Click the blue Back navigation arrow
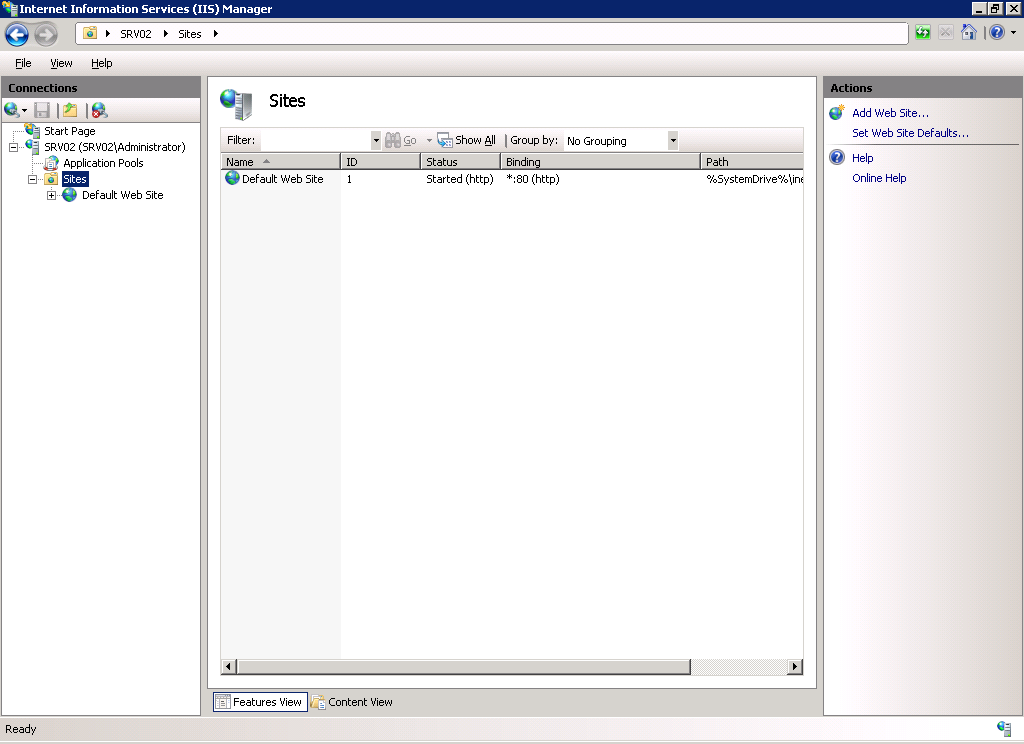 17,34
